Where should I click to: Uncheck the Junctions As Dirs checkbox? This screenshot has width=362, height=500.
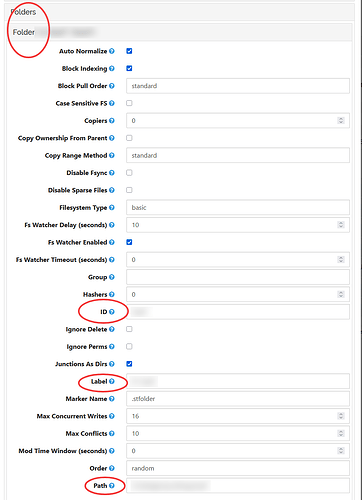129,364
